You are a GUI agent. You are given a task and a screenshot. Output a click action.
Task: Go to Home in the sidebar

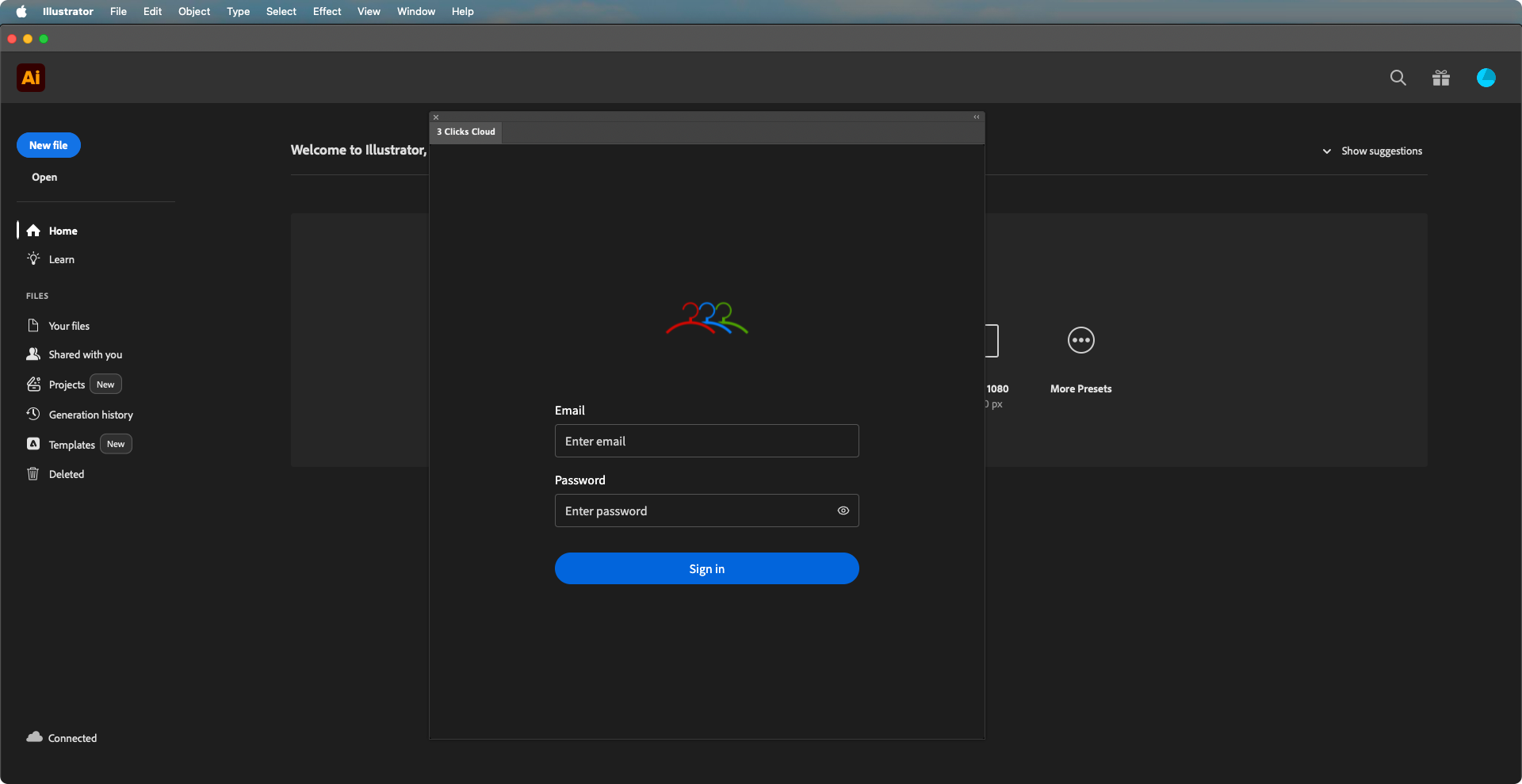[63, 231]
